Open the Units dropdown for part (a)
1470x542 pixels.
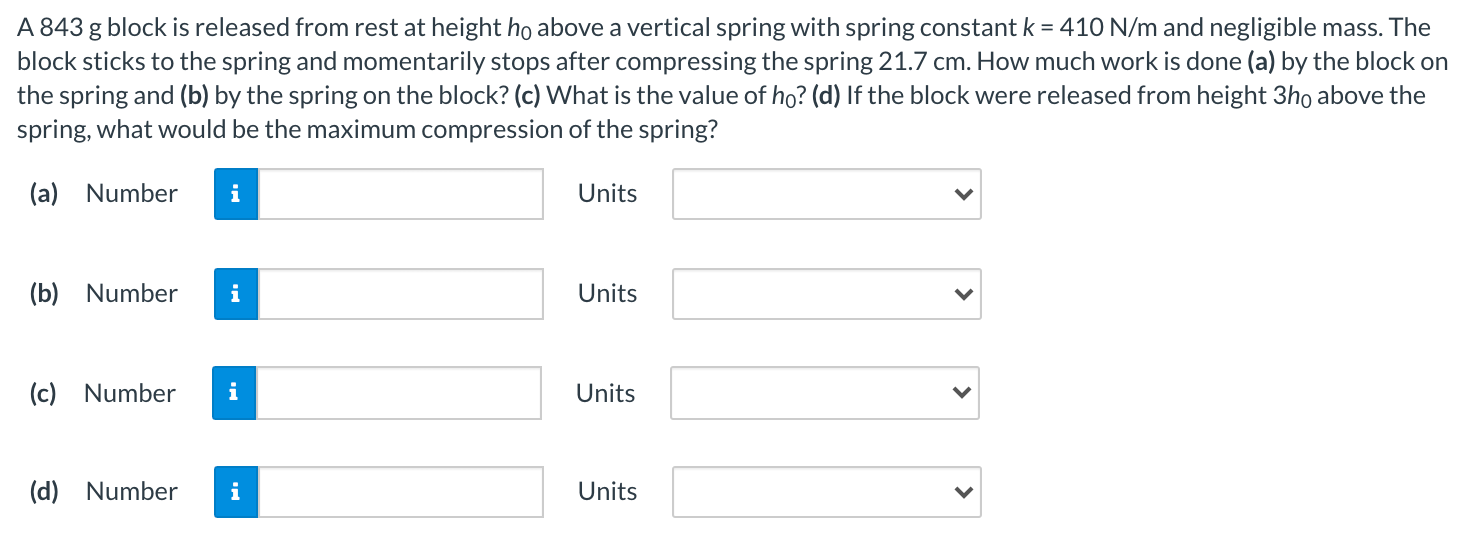click(827, 194)
